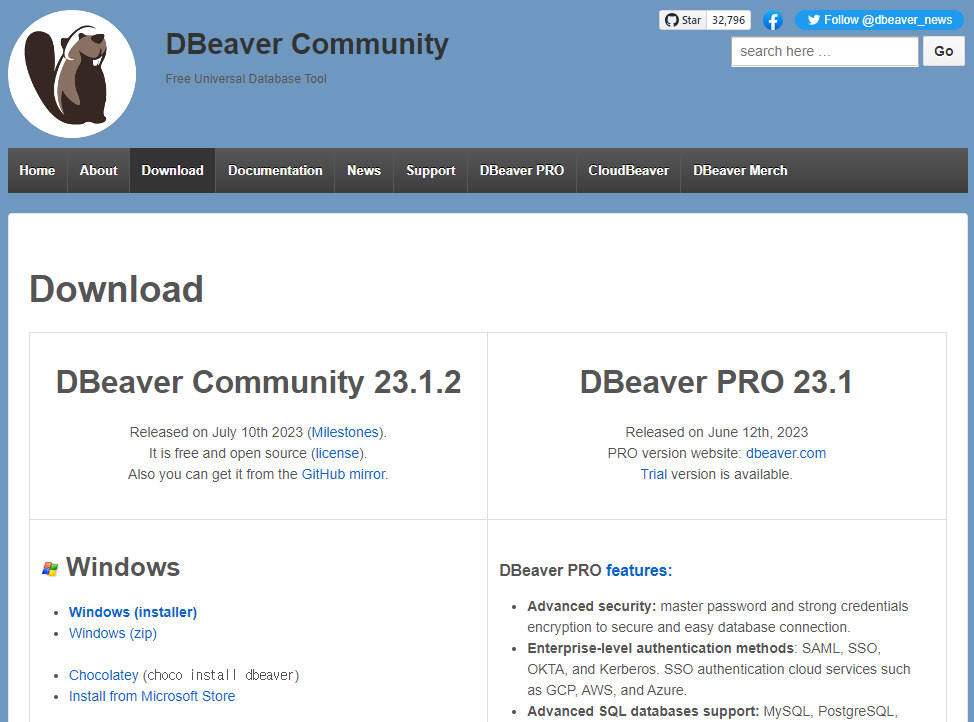This screenshot has width=974, height=722.
Task: Open the license link
Action: [x=337, y=453]
